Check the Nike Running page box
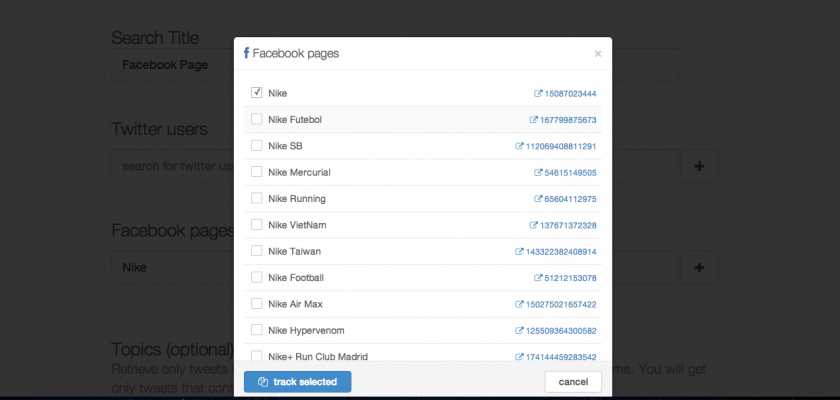The height and width of the screenshot is (400, 840). point(257,198)
